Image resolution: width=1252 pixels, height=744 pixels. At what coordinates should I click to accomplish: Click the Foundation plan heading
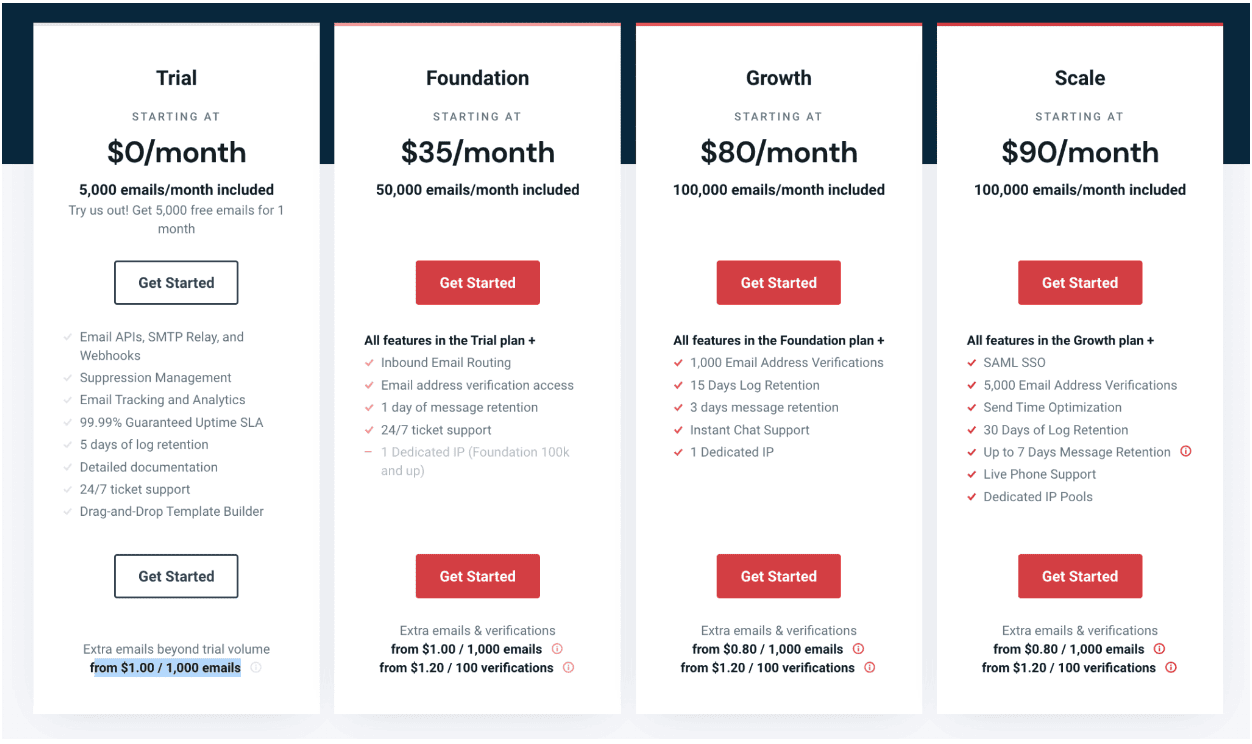click(x=478, y=78)
